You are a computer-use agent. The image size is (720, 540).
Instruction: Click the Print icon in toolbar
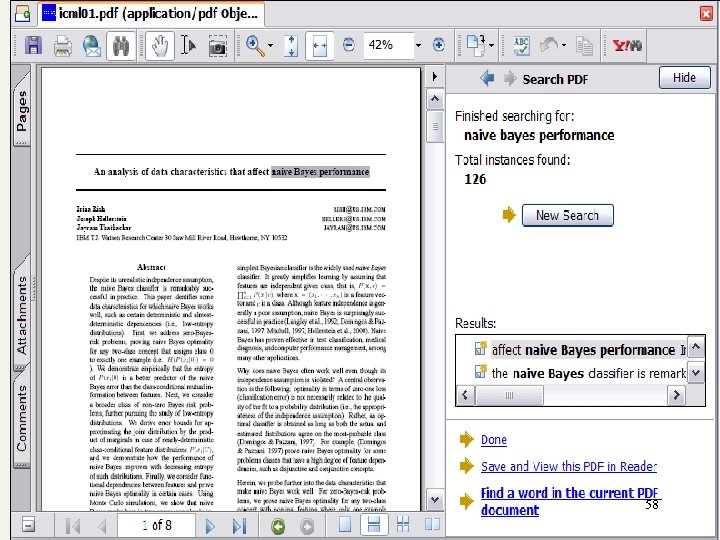(62, 46)
